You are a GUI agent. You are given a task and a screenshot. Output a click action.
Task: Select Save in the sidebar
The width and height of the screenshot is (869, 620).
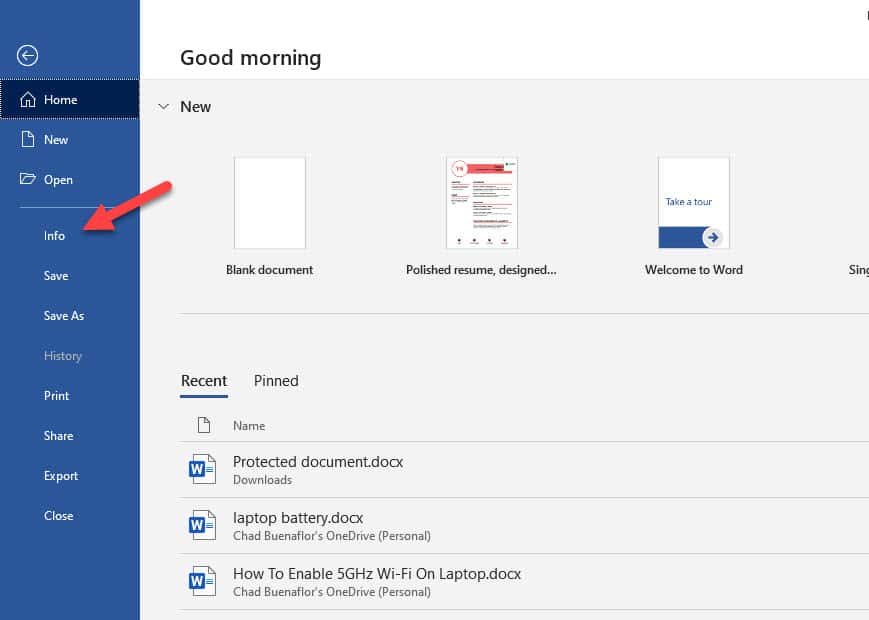click(x=56, y=275)
